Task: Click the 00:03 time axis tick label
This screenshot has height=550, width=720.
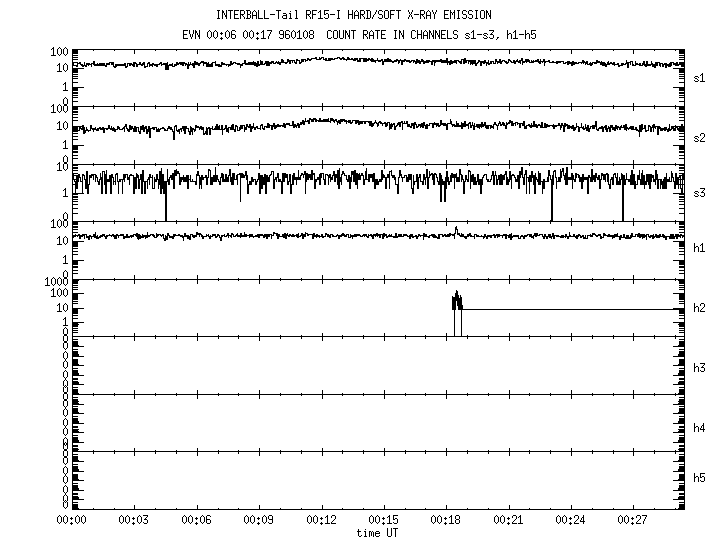Action: 134,522
